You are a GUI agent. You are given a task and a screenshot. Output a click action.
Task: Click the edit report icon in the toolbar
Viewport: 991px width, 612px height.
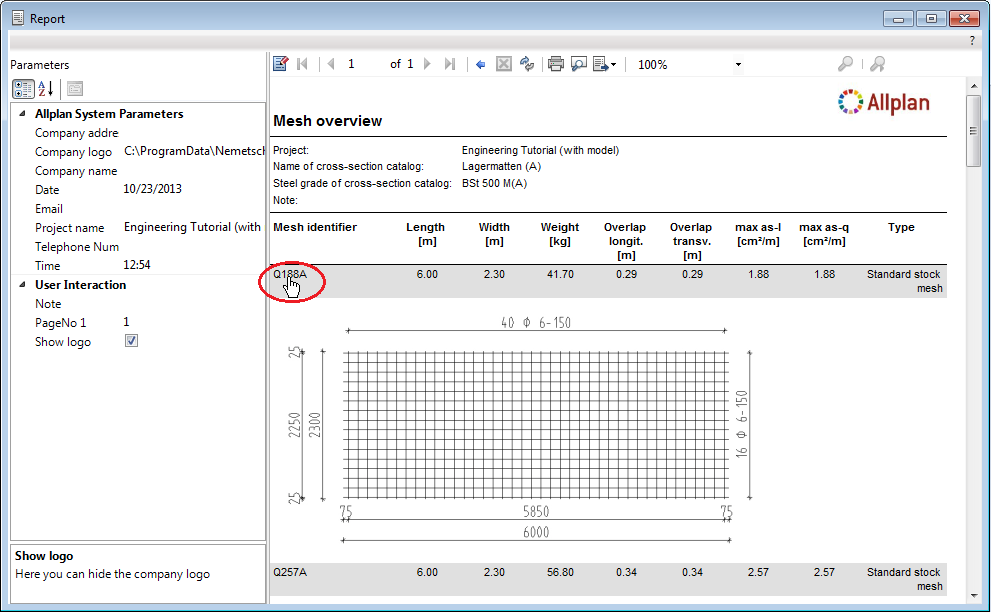[281, 64]
